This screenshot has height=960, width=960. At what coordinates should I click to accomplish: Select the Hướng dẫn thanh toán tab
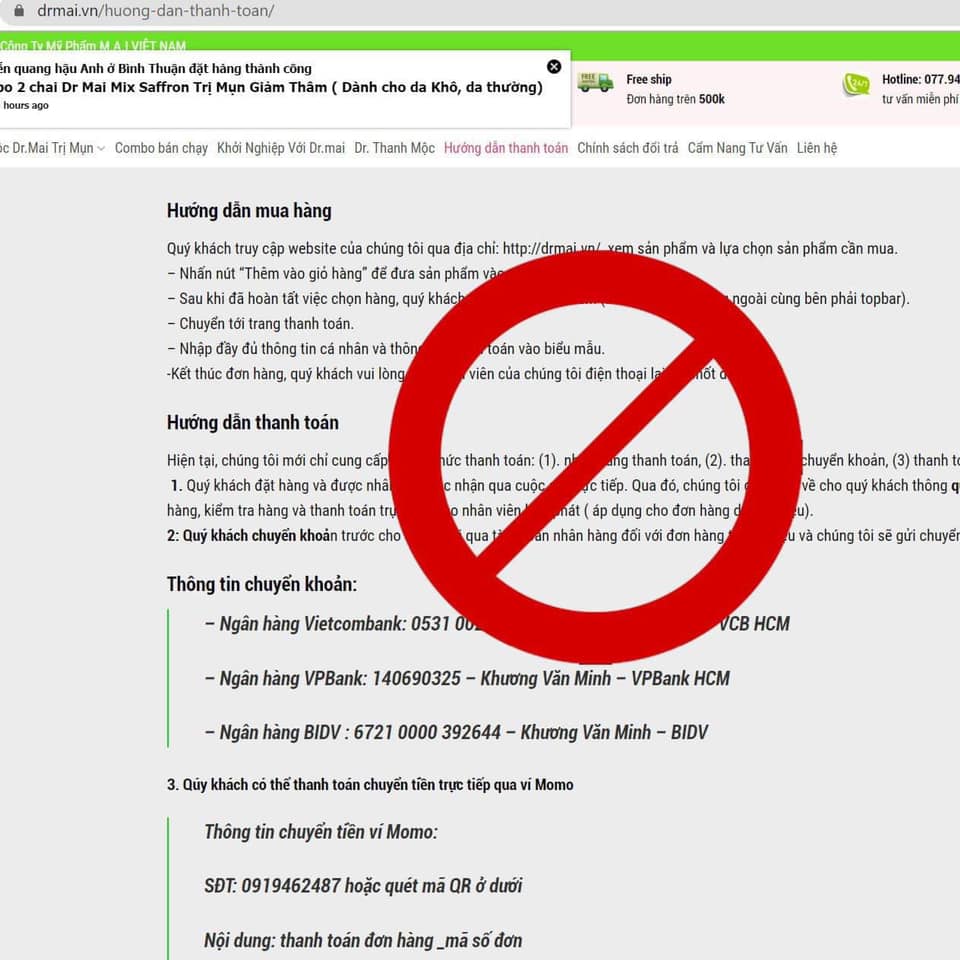click(x=505, y=148)
